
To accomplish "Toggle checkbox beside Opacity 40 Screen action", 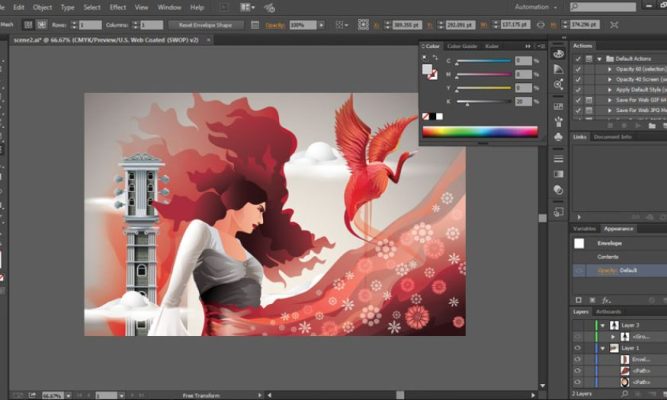I will tap(578, 80).
